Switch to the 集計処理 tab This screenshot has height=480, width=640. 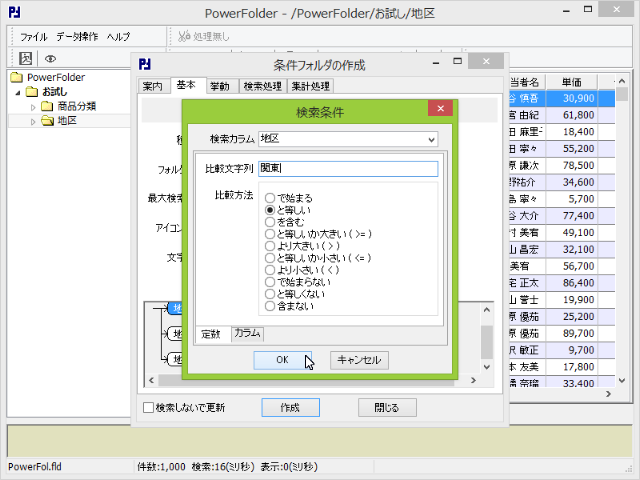tap(311, 86)
